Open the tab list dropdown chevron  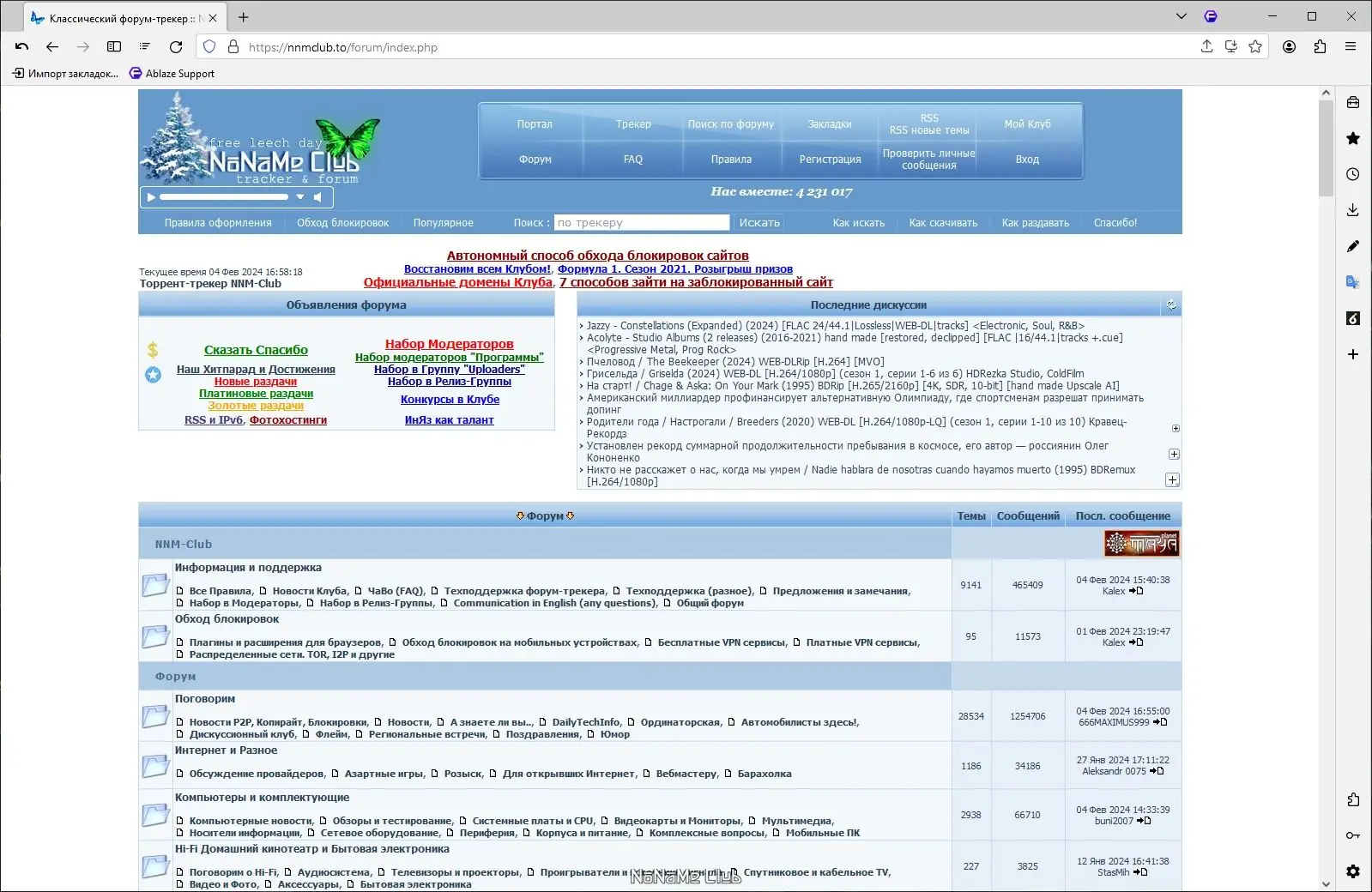coord(1182,16)
